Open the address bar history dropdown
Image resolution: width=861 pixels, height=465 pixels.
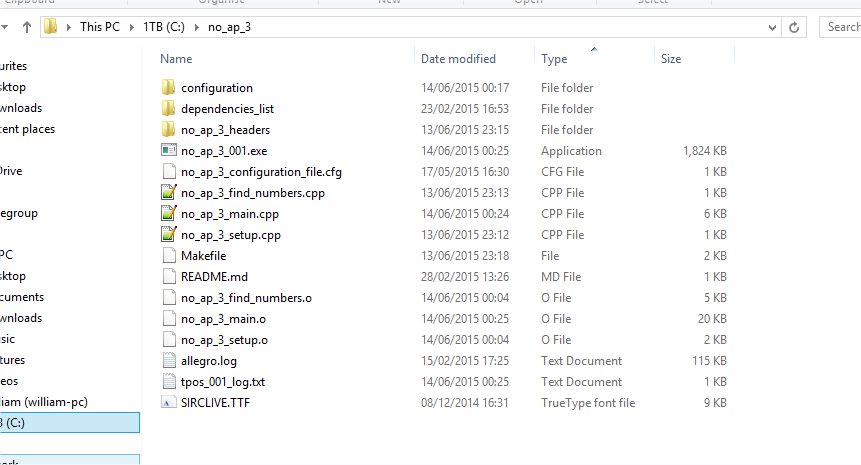pyautogui.click(x=772, y=27)
